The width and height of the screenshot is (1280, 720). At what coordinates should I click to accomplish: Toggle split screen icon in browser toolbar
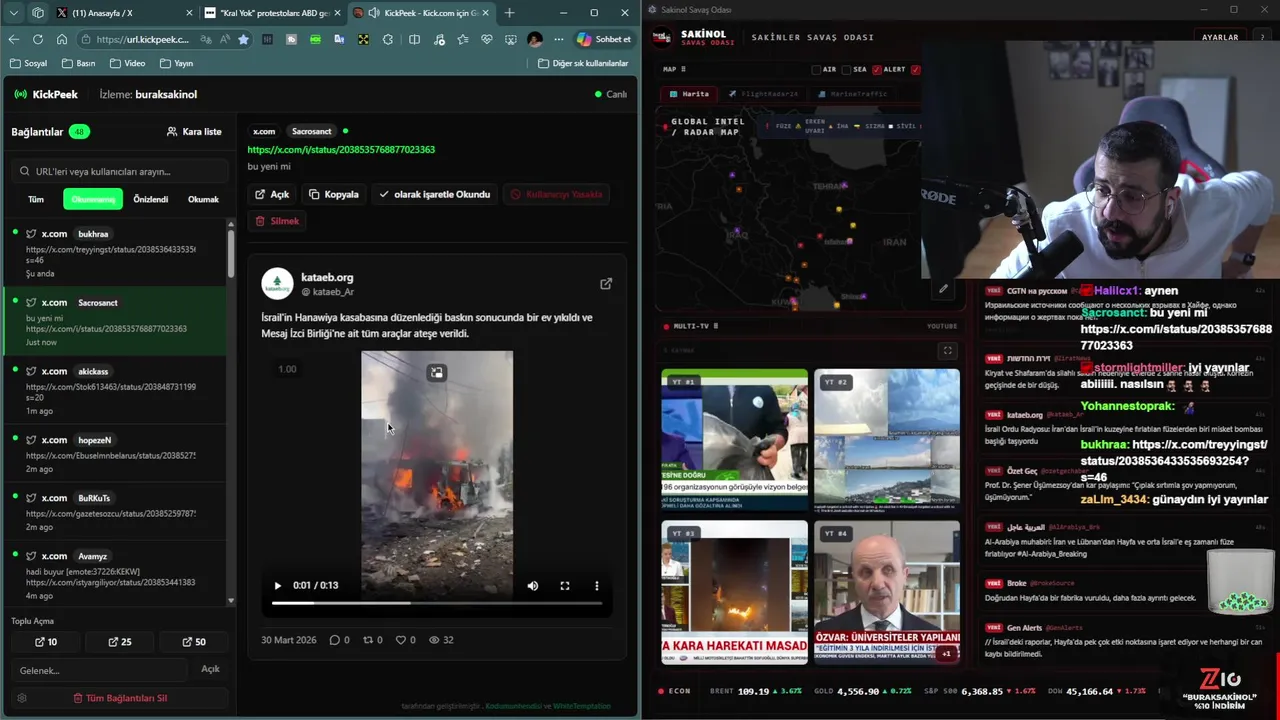pyautogui.click(x=414, y=39)
